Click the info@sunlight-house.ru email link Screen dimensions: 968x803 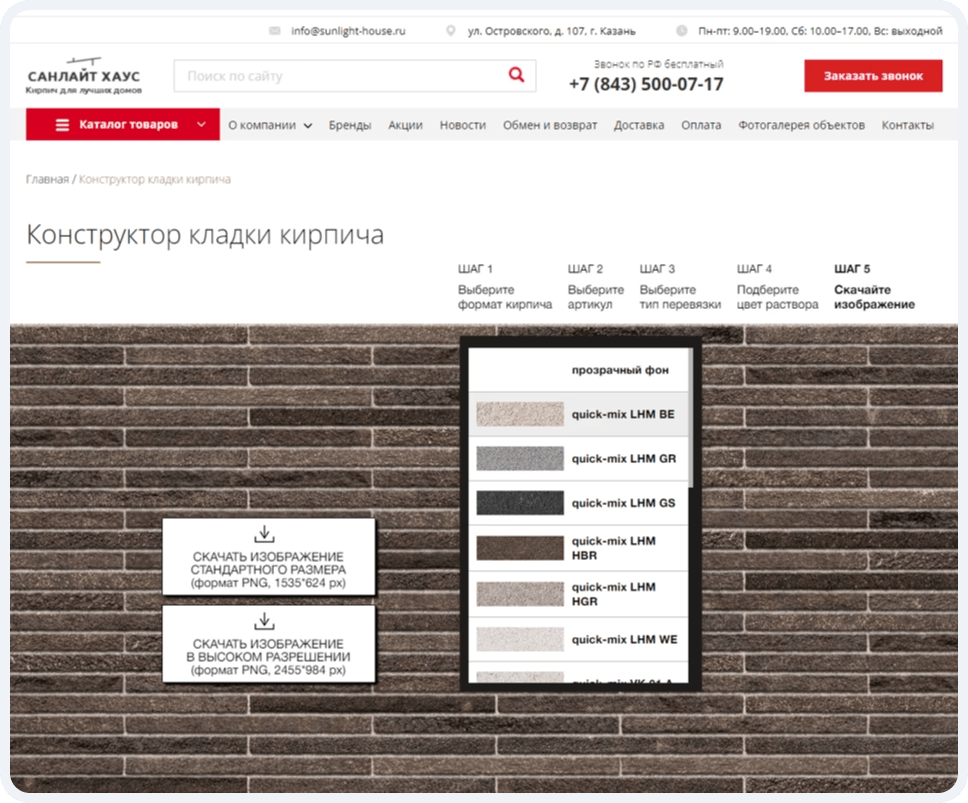pyautogui.click(x=348, y=31)
